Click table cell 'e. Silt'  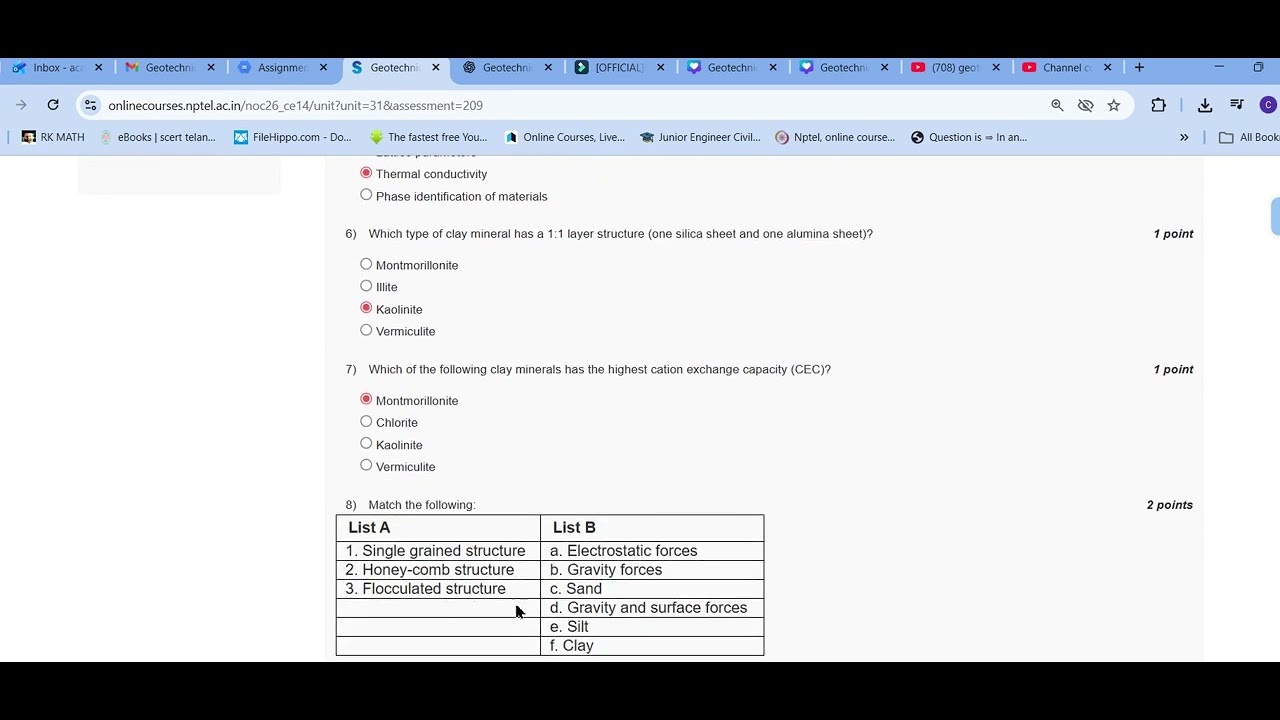click(652, 627)
